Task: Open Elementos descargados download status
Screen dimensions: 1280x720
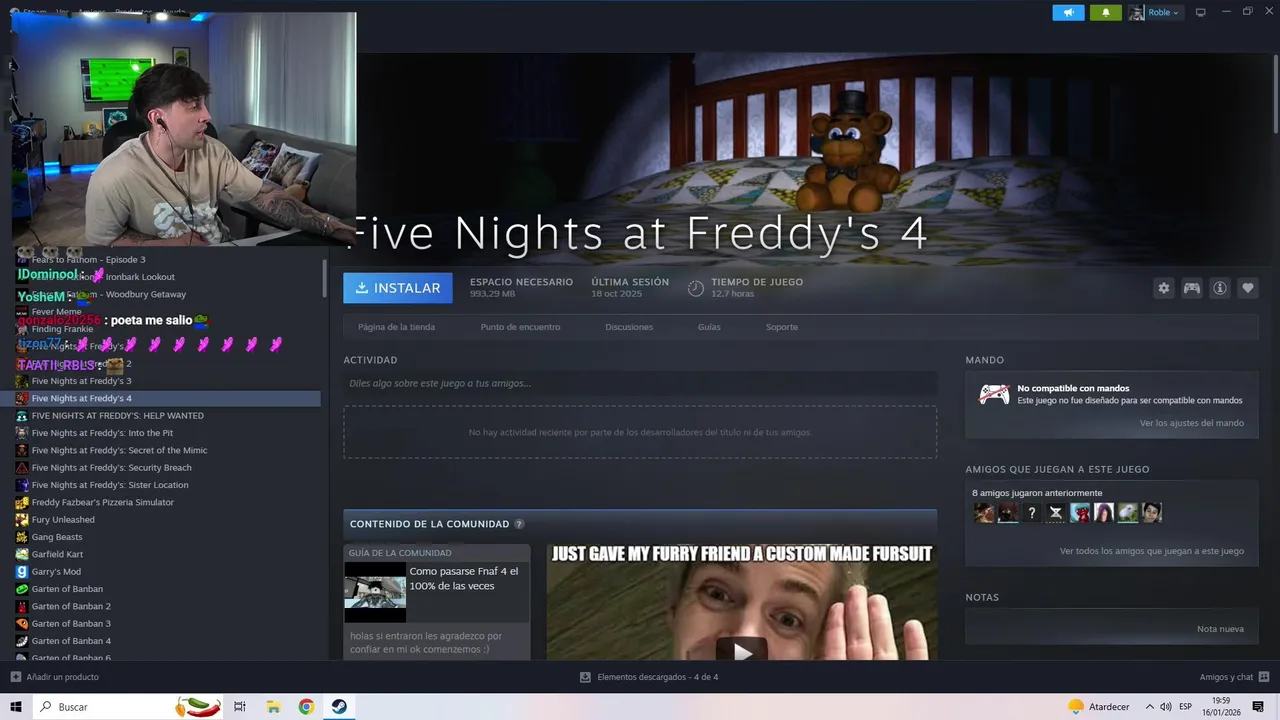Action: pyautogui.click(x=648, y=677)
